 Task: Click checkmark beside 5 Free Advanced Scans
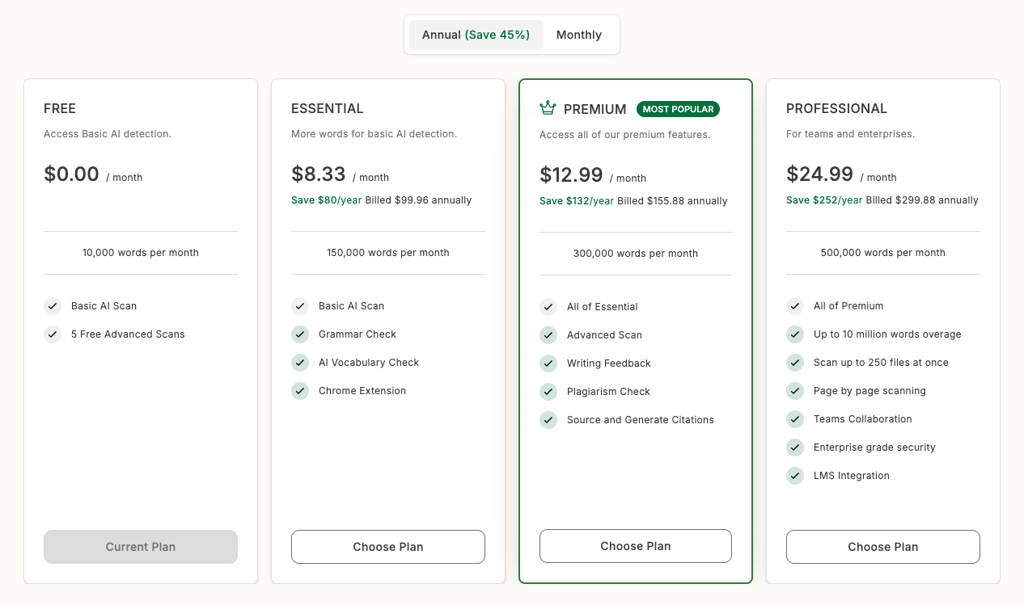click(x=52, y=334)
